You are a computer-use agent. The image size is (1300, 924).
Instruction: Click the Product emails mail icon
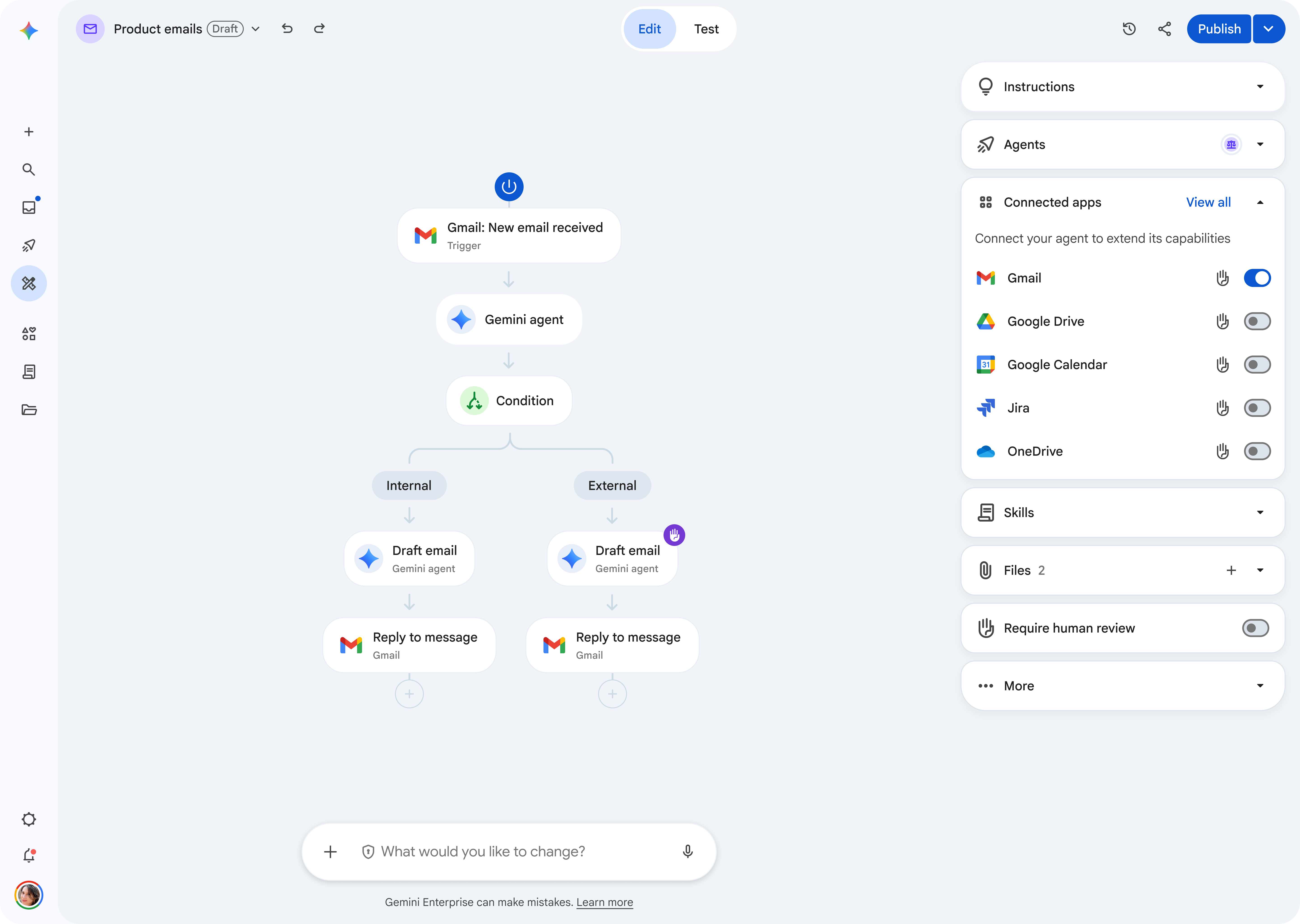click(91, 29)
